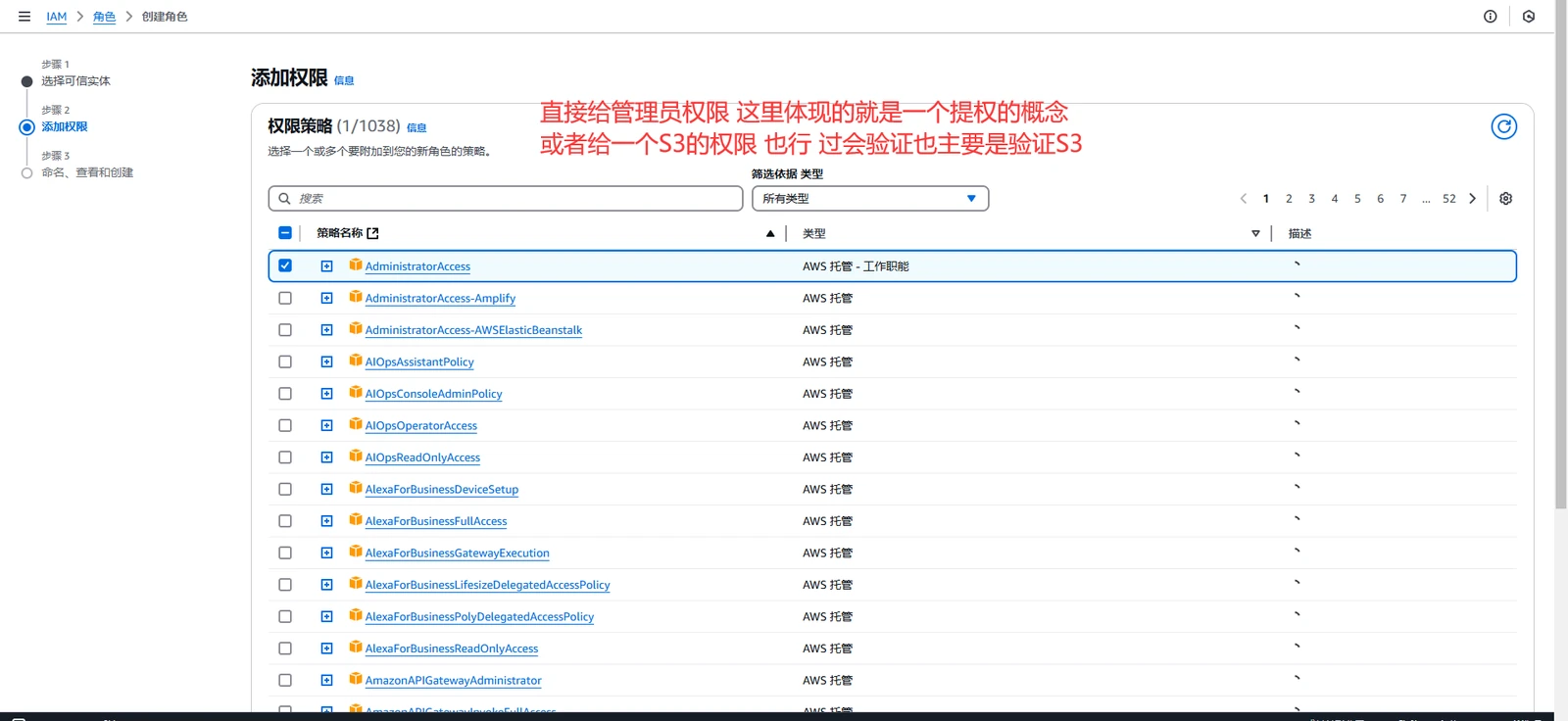This screenshot has width=1568, height=721.
Task: Check the AdministratorAccess-Amplify policy
Action: click(285, 298)
